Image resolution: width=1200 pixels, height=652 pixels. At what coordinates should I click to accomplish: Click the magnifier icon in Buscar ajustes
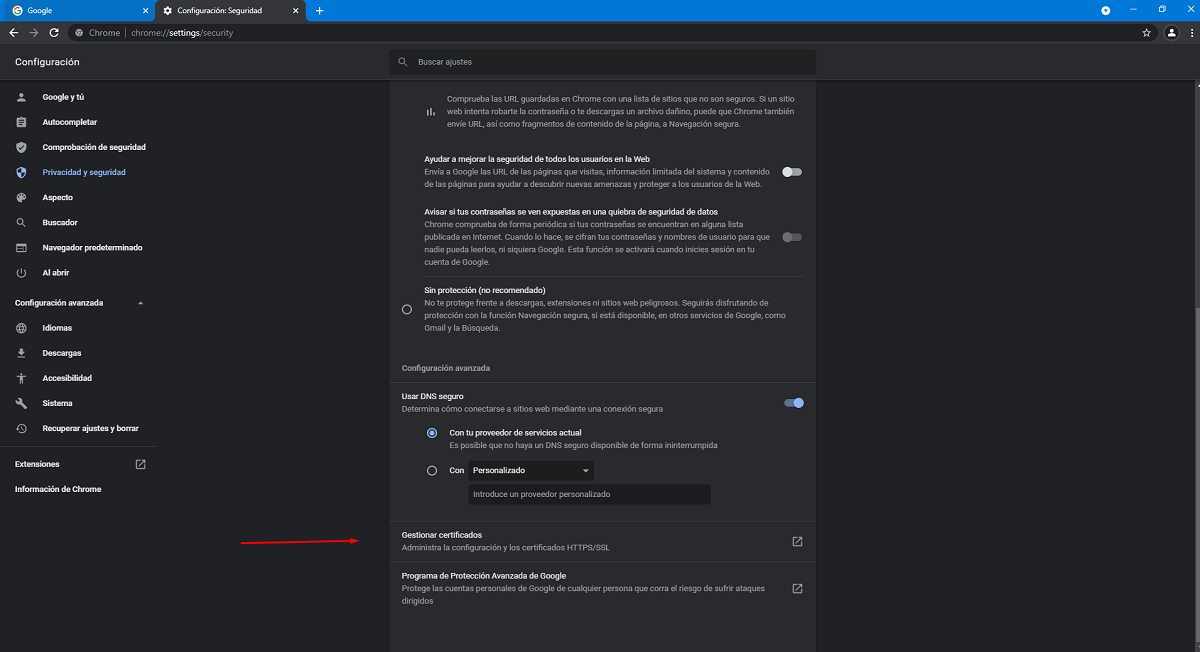(403, 62)
